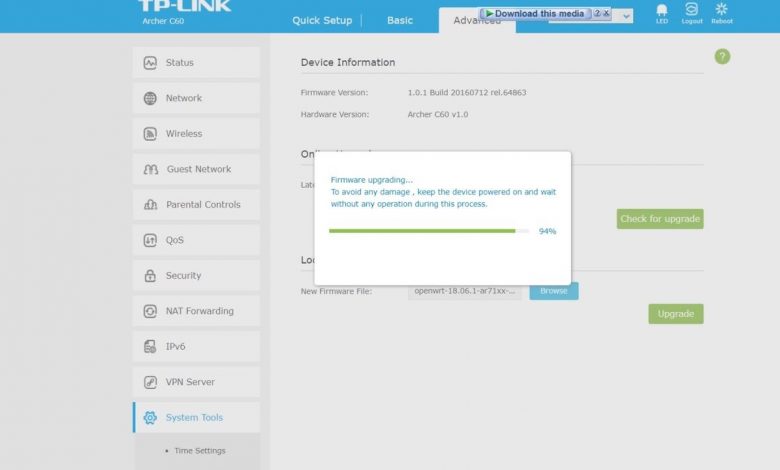Open the Security section
The image size is (780, 470).
196,276
